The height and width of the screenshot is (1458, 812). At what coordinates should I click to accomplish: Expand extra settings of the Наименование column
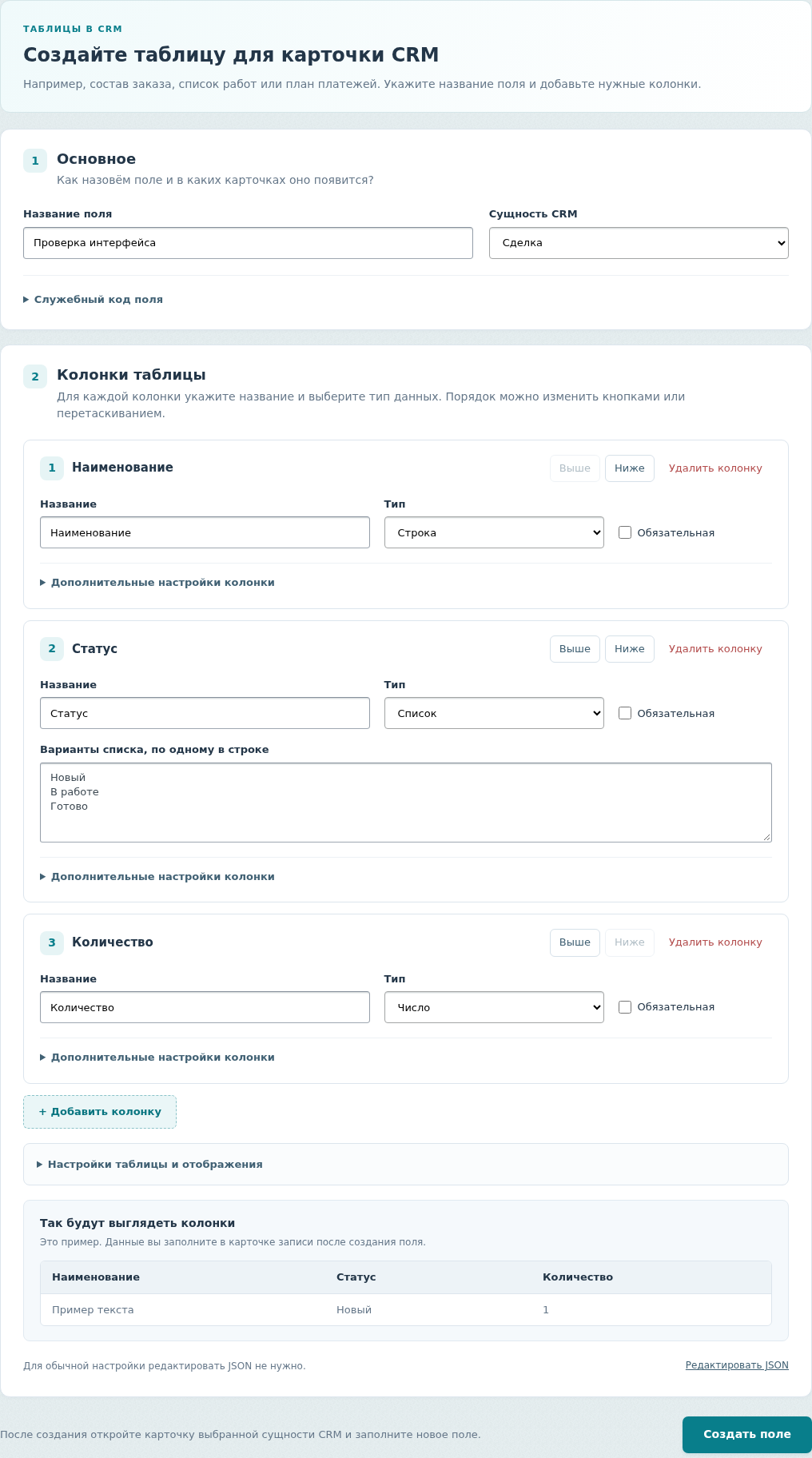click(157, 583)
